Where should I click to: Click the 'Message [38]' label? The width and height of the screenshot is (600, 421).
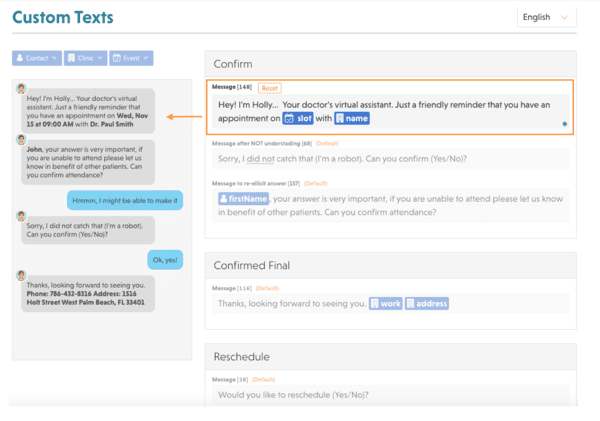[x=230, y=380]
